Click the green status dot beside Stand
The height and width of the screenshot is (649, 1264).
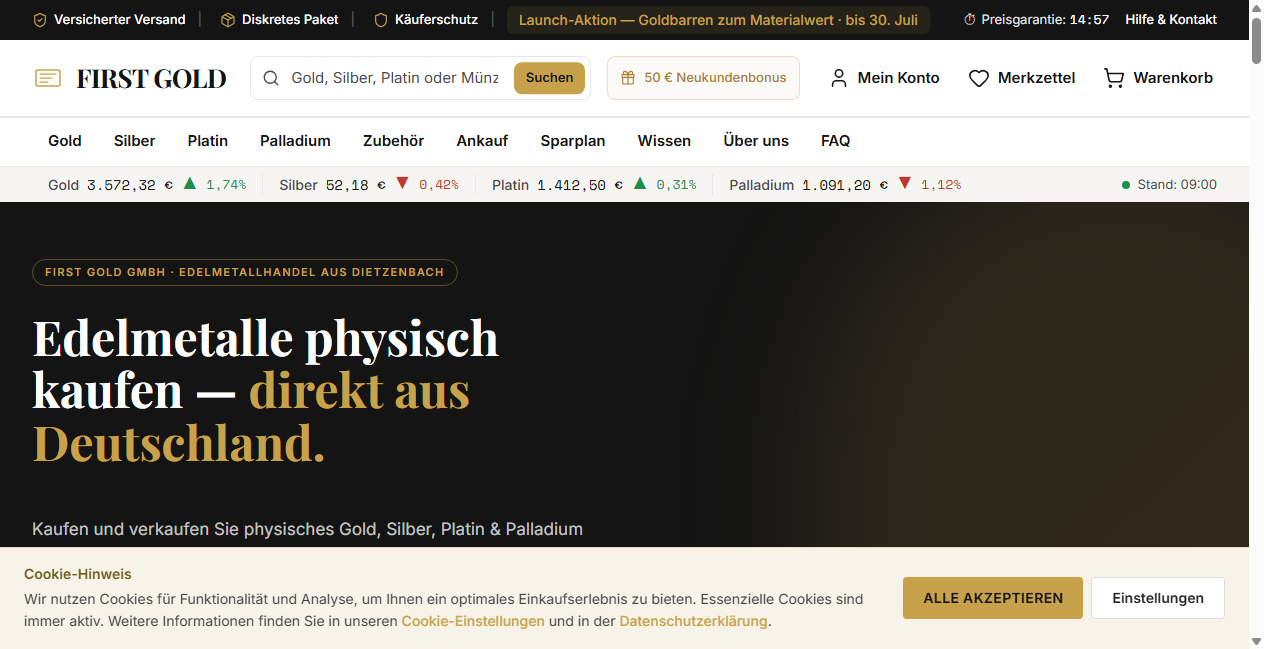click(x=1126, y=185)
